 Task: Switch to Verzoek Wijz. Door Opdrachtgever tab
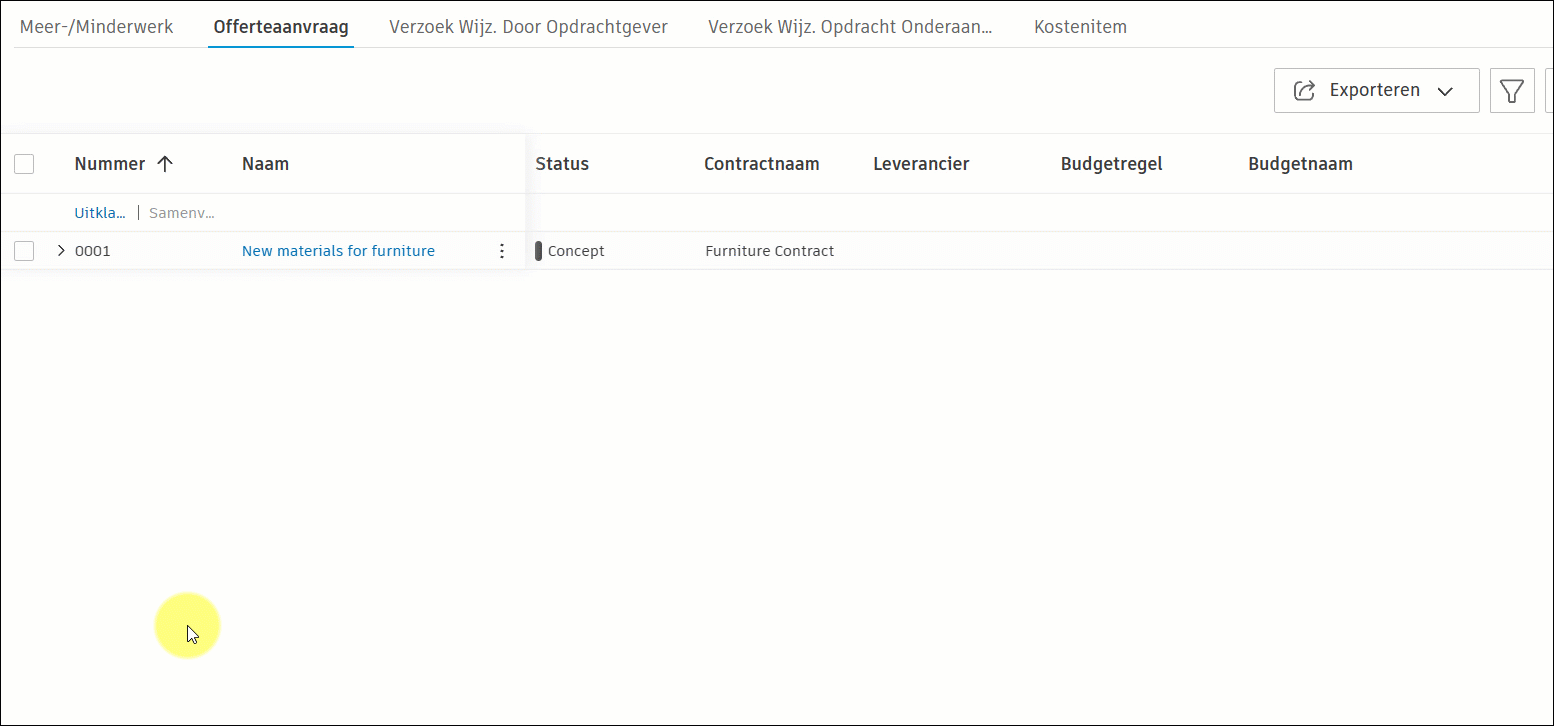click(x=528, y=26)
